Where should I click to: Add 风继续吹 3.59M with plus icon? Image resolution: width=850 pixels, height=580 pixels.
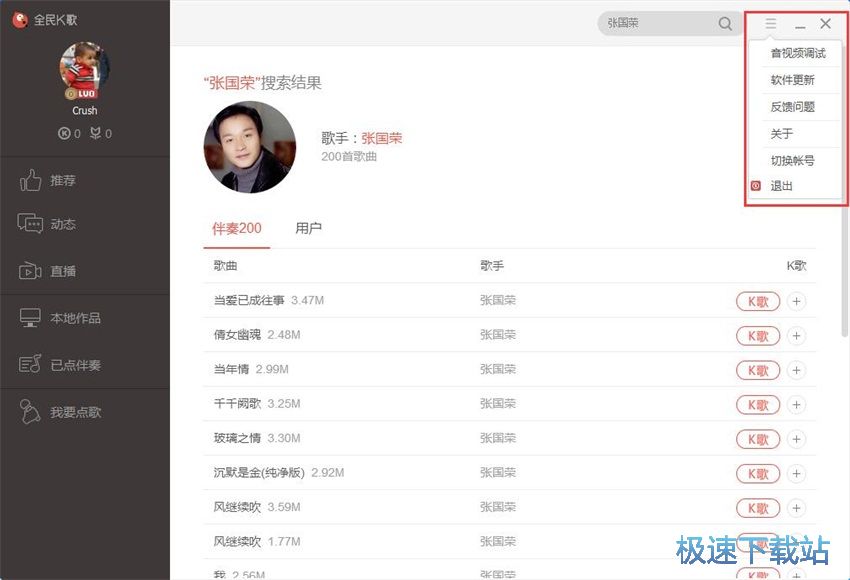796,508
